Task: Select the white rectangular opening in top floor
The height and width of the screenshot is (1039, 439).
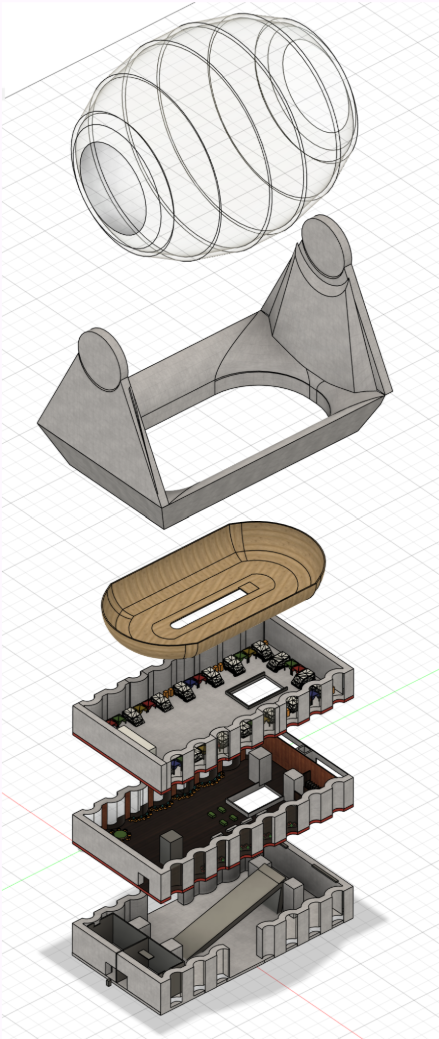Action: pyautogui.click(x=255, y=689)
